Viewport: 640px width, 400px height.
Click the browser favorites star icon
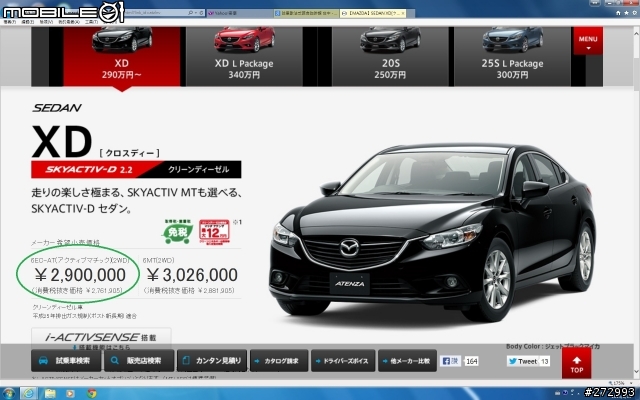626,13
